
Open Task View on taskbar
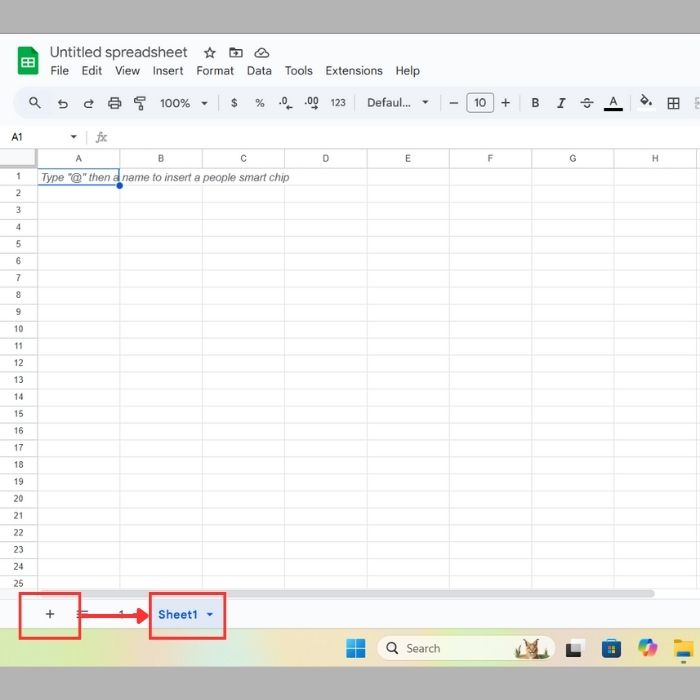[x=575, y=648]
